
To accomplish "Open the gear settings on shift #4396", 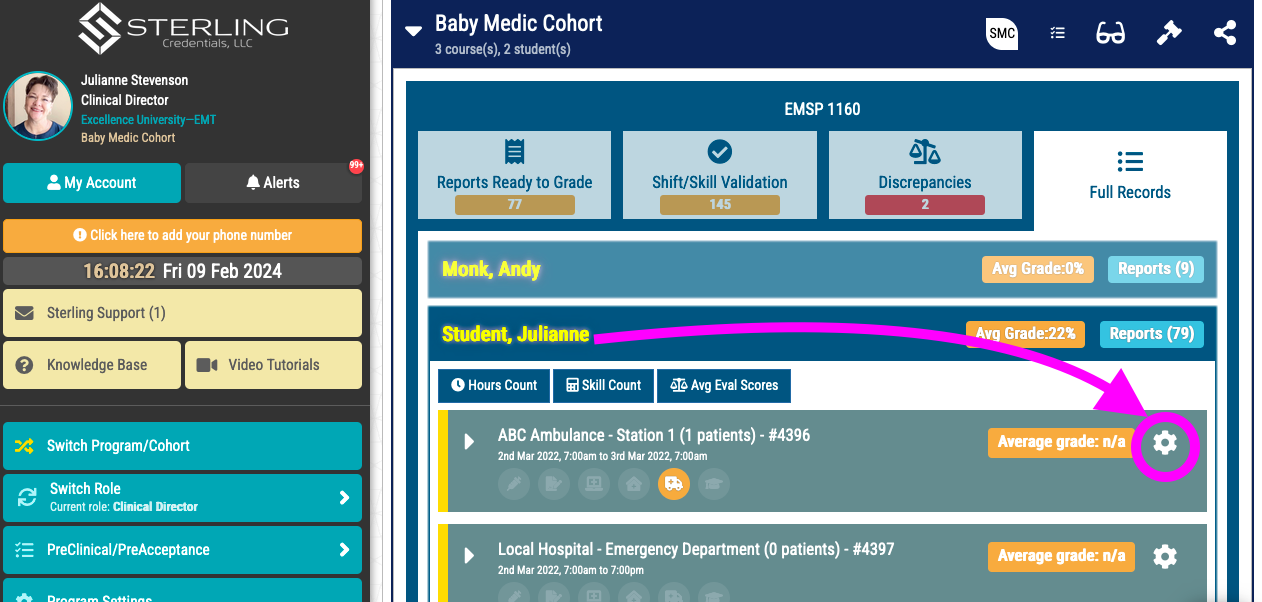I will [x=1165, y=443].
